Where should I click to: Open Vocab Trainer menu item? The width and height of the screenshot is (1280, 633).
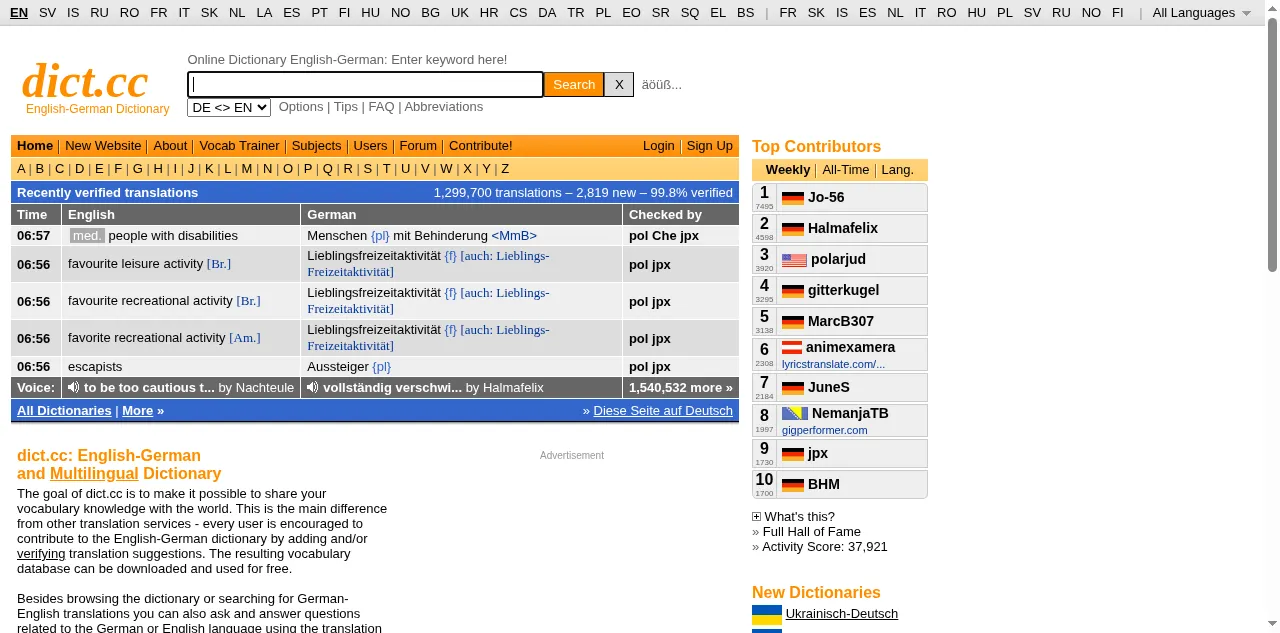coord(239,146)
